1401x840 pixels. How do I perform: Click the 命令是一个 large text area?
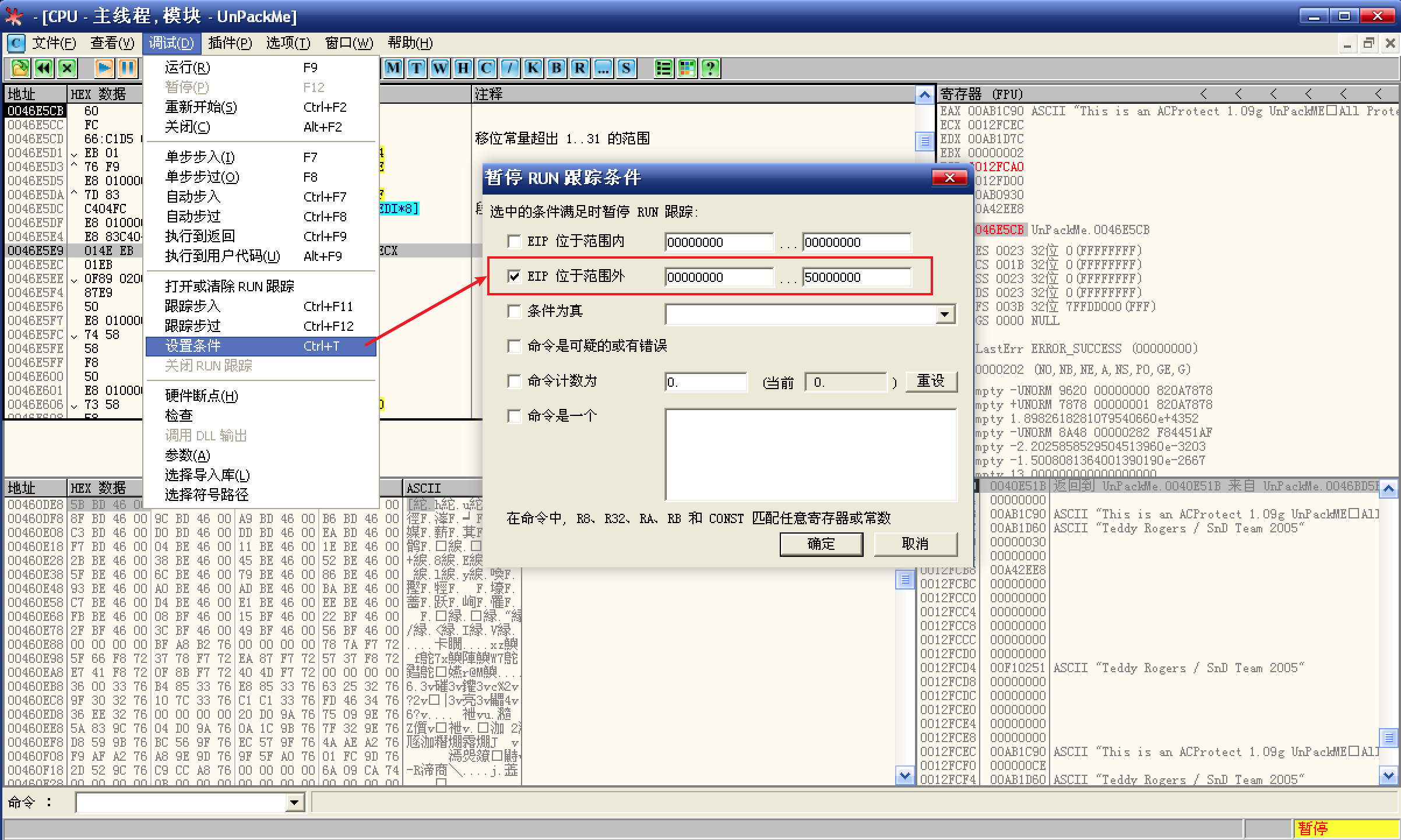click(x=810, y=454)
